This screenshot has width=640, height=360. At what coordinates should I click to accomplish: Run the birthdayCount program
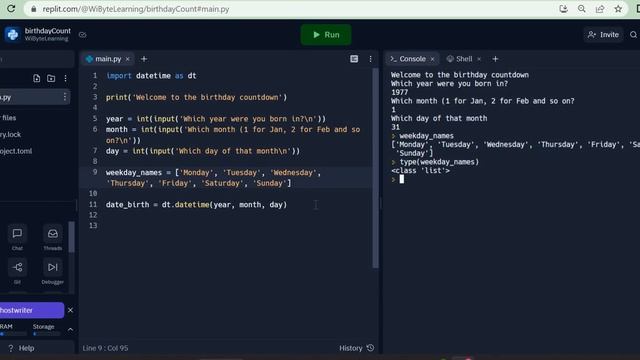(326, 35)
